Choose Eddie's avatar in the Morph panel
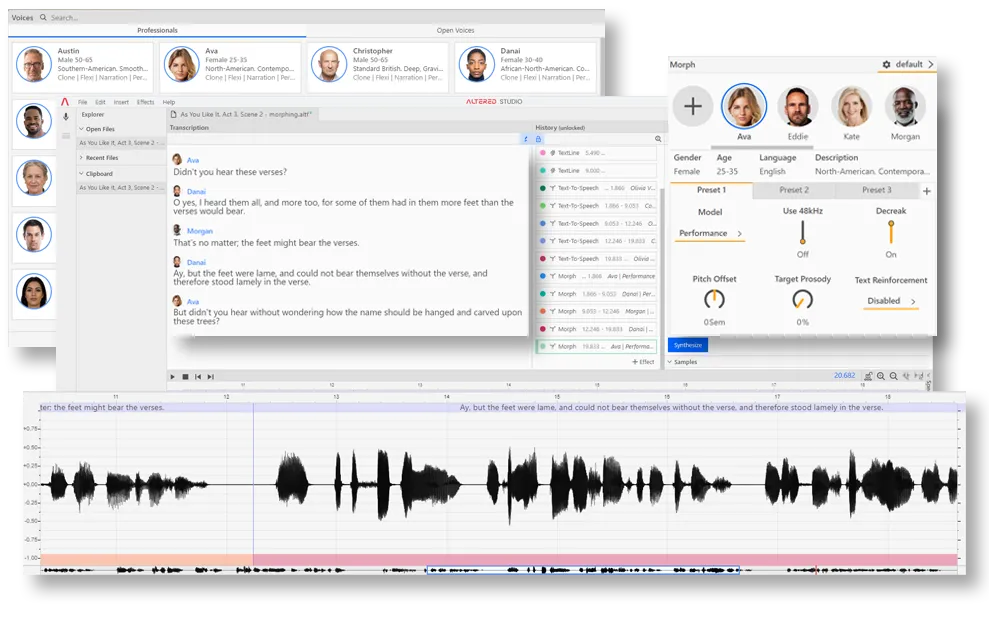Image resolution: width=989 pixels, height=618 pixels. [x=798, y=106]
